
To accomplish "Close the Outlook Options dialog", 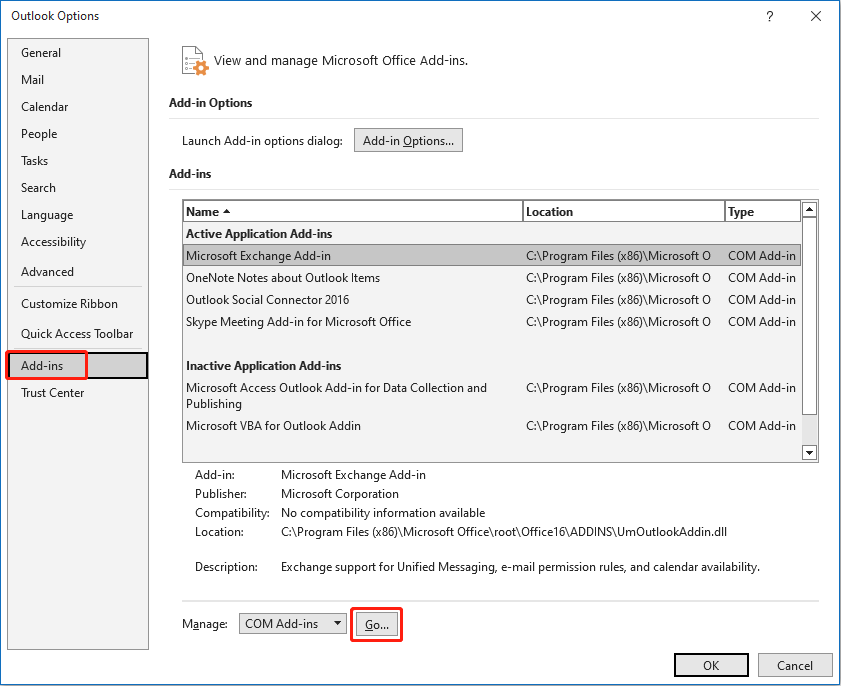I will point(816,16).
